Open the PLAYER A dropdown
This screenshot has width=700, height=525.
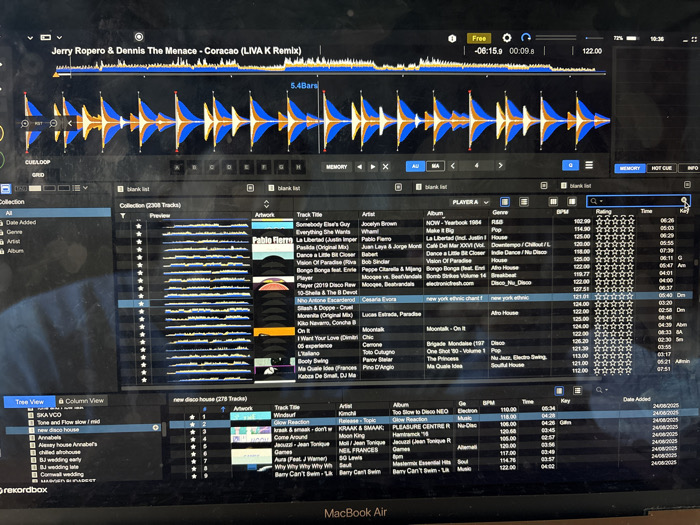point(470,202)
